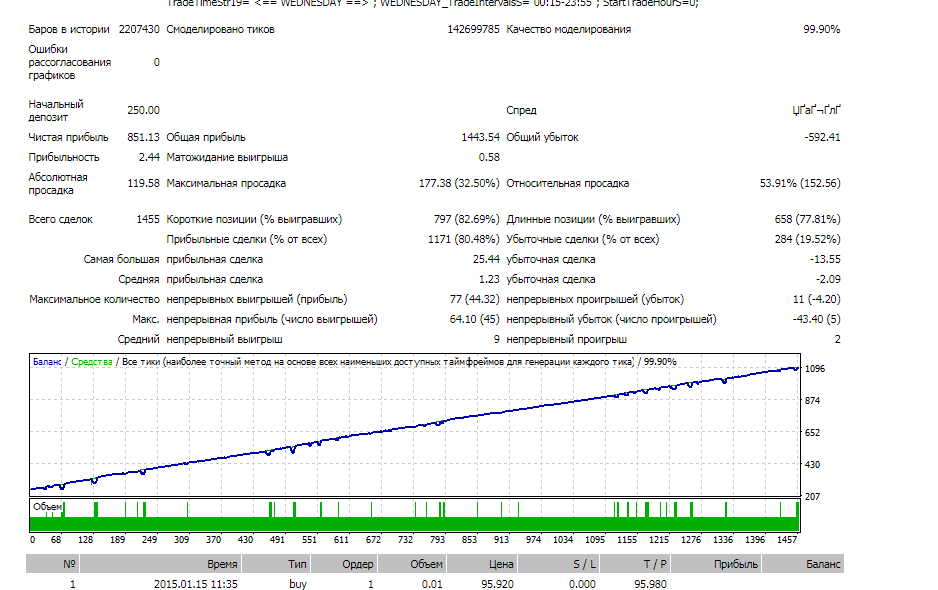
Task: Select average profit trade value 1.23
Action: (x=489, y=279)
